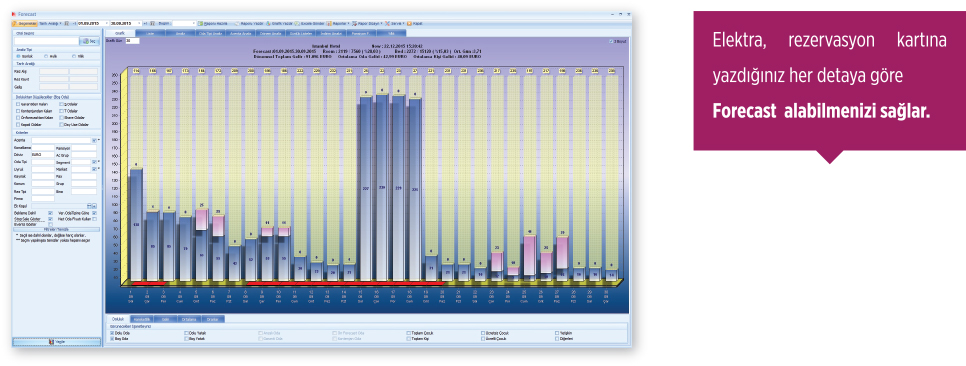Viewport: 966px width, 366px height.
Task: Click the Yenile button at panel bottom
Action: (57, 341)
